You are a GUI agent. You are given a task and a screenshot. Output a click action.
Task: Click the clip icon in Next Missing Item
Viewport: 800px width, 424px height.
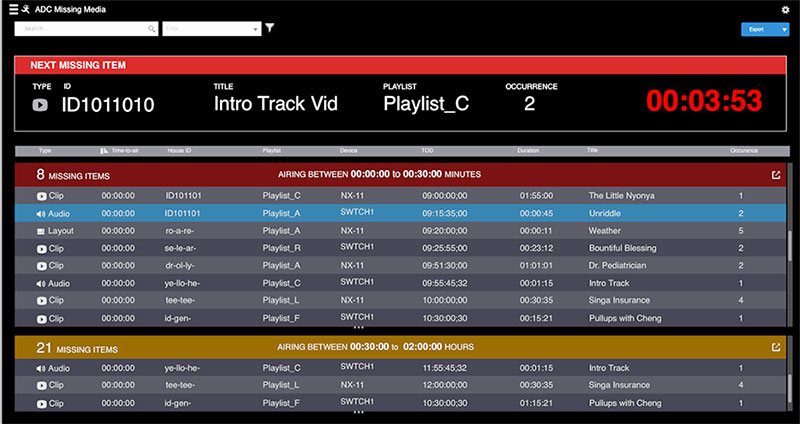41,104
